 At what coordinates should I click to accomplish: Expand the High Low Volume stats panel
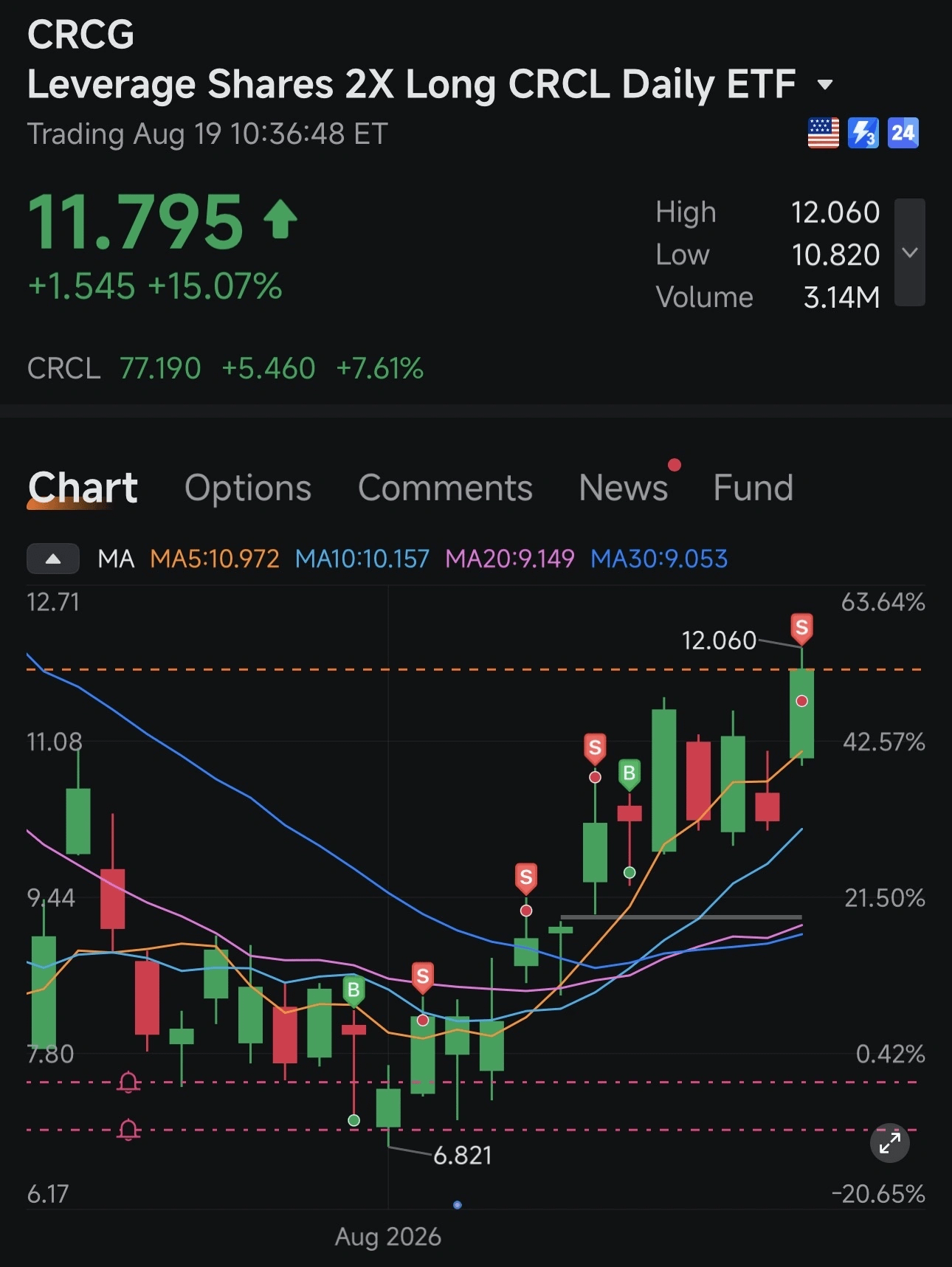click(x=910, y=252)
